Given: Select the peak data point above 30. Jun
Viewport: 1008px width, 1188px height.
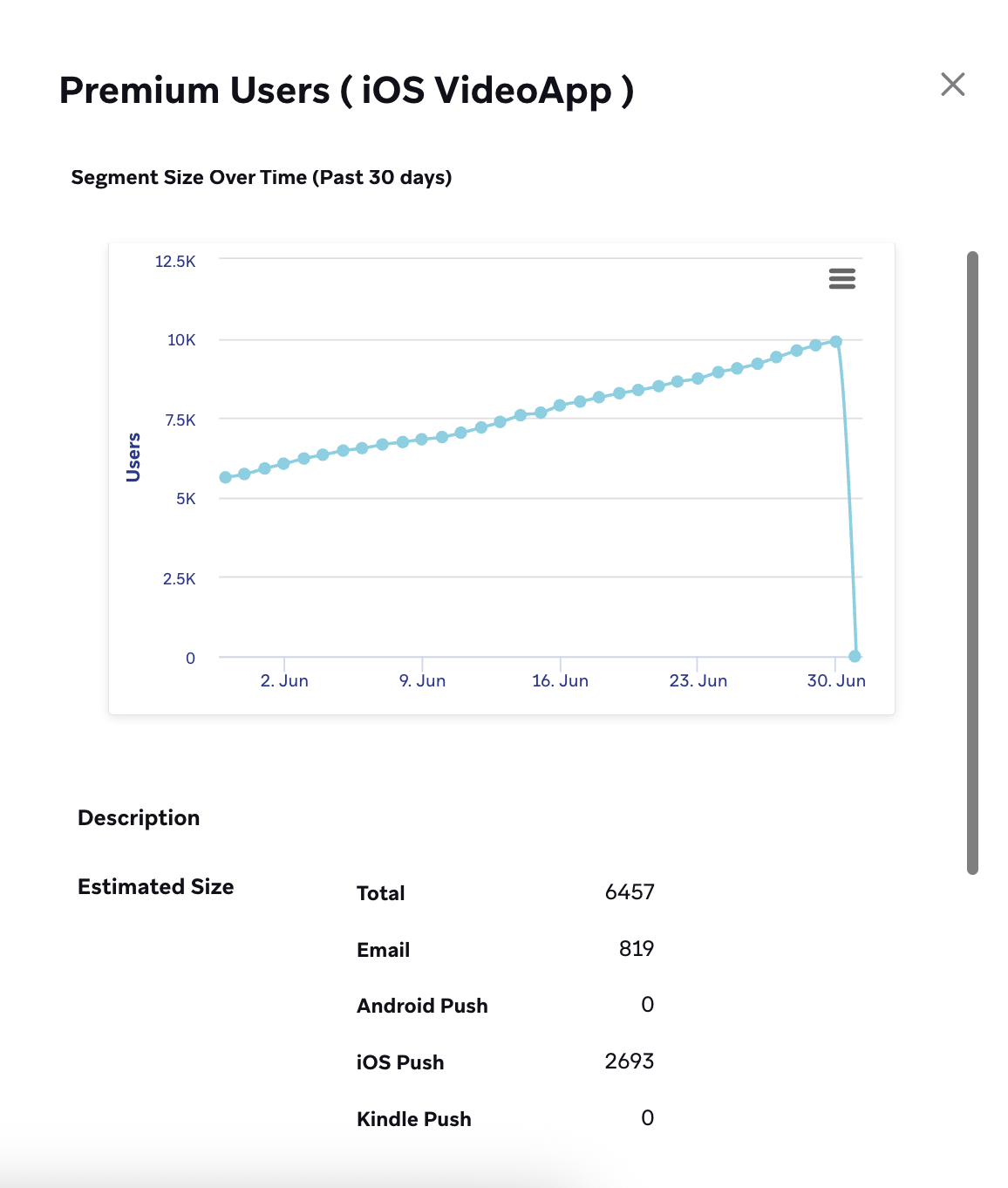Looking at the screenshot, I should tap(835, 342).
